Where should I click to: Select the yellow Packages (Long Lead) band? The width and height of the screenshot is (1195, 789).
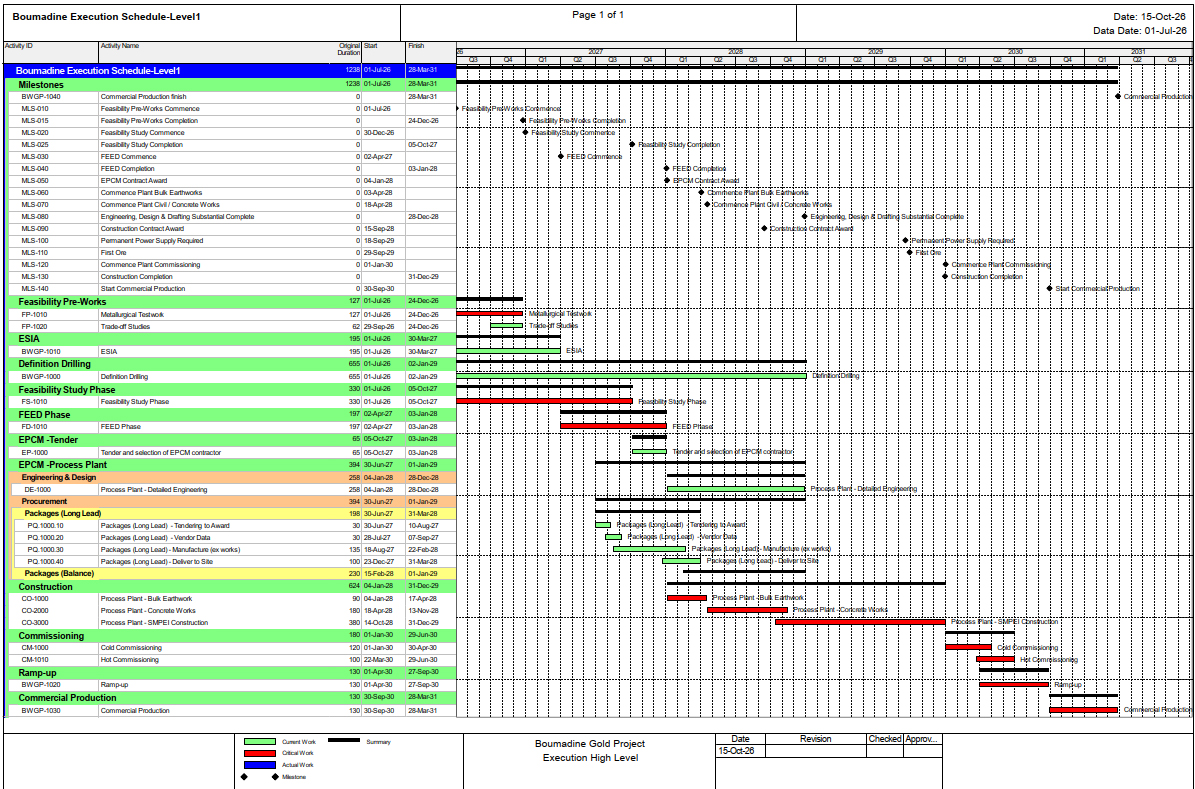[235, 514]
